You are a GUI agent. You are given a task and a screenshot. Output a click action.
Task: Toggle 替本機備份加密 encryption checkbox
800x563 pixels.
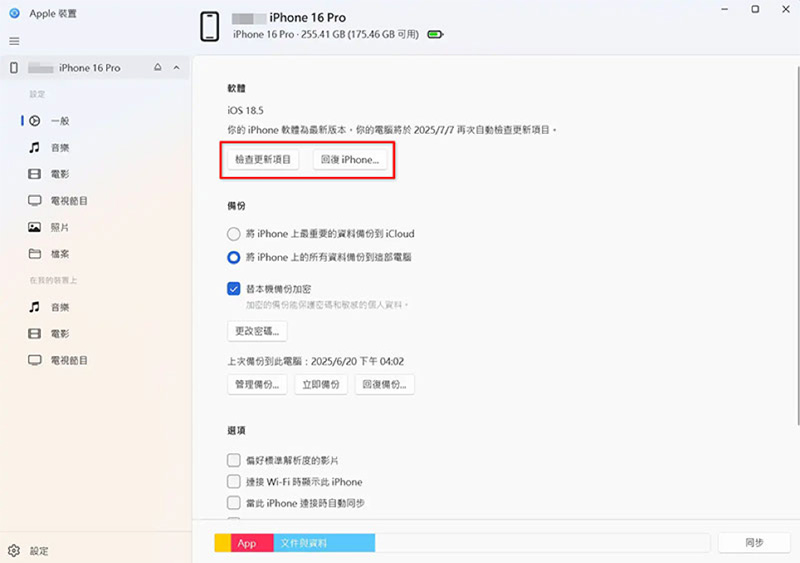click(x=234, y=289)
